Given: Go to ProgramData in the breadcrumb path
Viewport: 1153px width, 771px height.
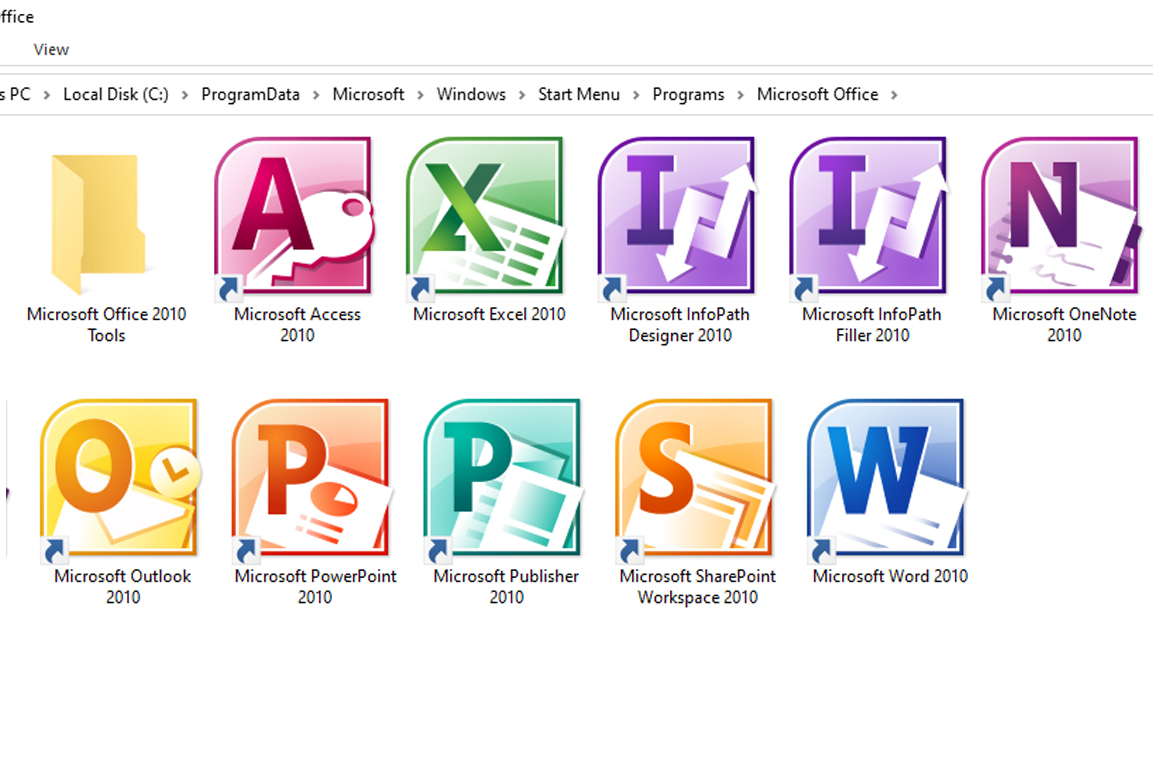Looking at the screenshot, I should pyautogui.click(x=251, y=94).
